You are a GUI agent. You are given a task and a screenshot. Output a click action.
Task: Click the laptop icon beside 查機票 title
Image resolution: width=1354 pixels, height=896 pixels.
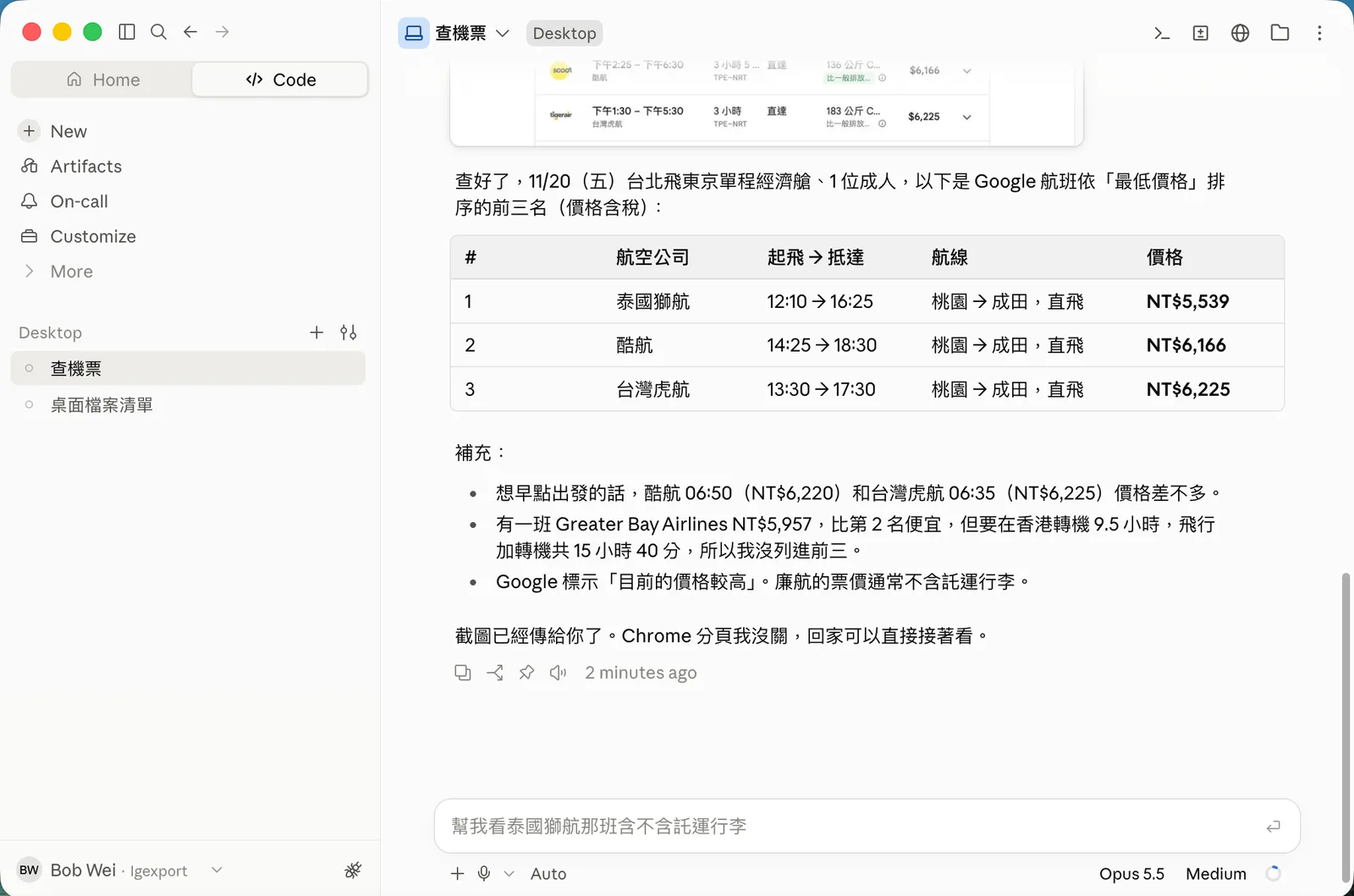coord(414,33)
